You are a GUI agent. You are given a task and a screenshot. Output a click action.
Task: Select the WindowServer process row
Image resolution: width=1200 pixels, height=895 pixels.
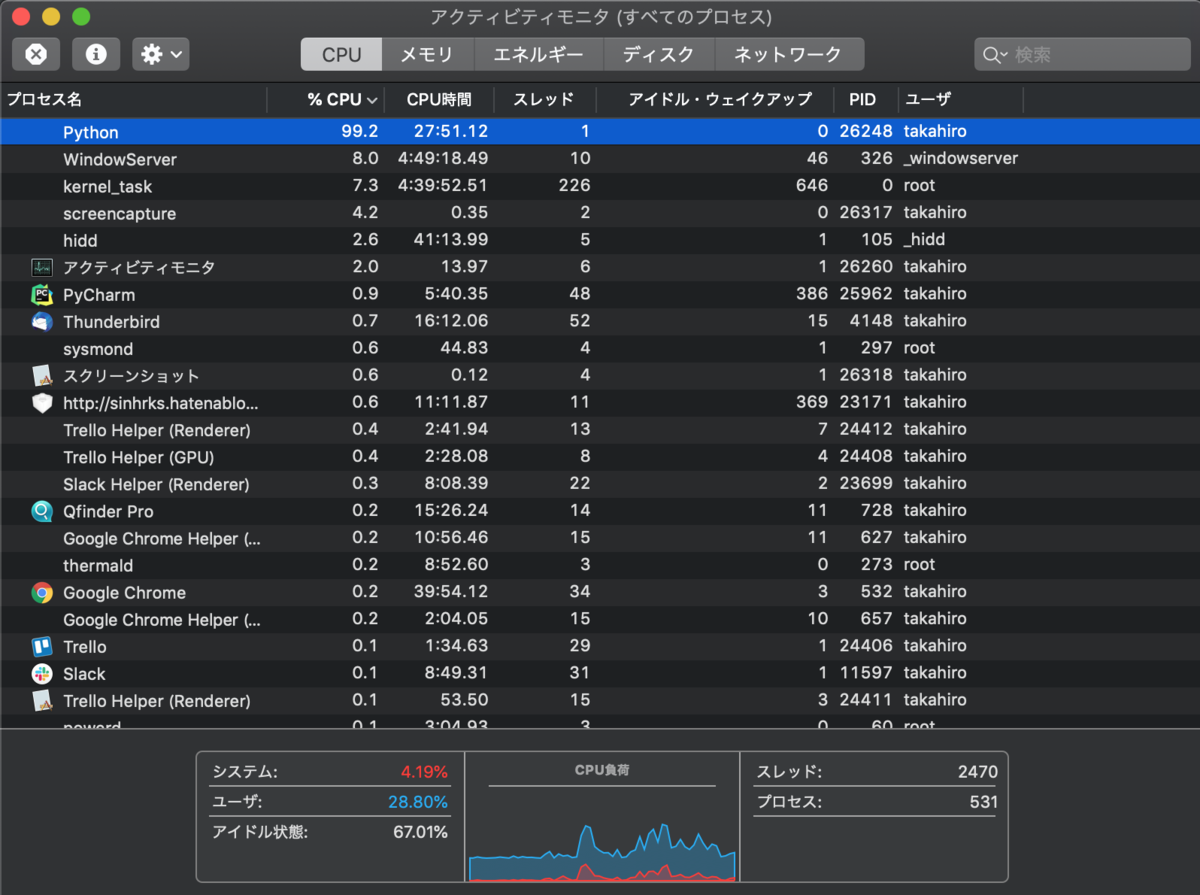coord(600,159)
